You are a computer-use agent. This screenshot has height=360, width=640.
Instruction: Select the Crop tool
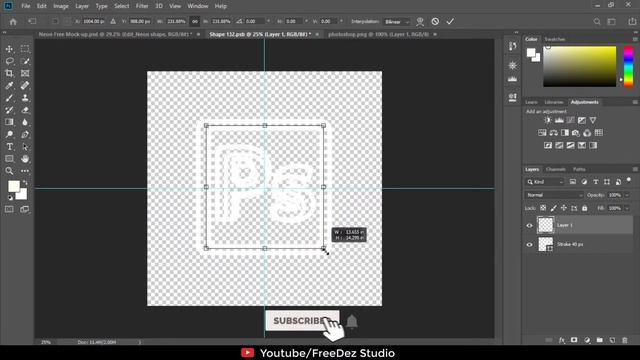pyautogui.click(x=9, y=73)
